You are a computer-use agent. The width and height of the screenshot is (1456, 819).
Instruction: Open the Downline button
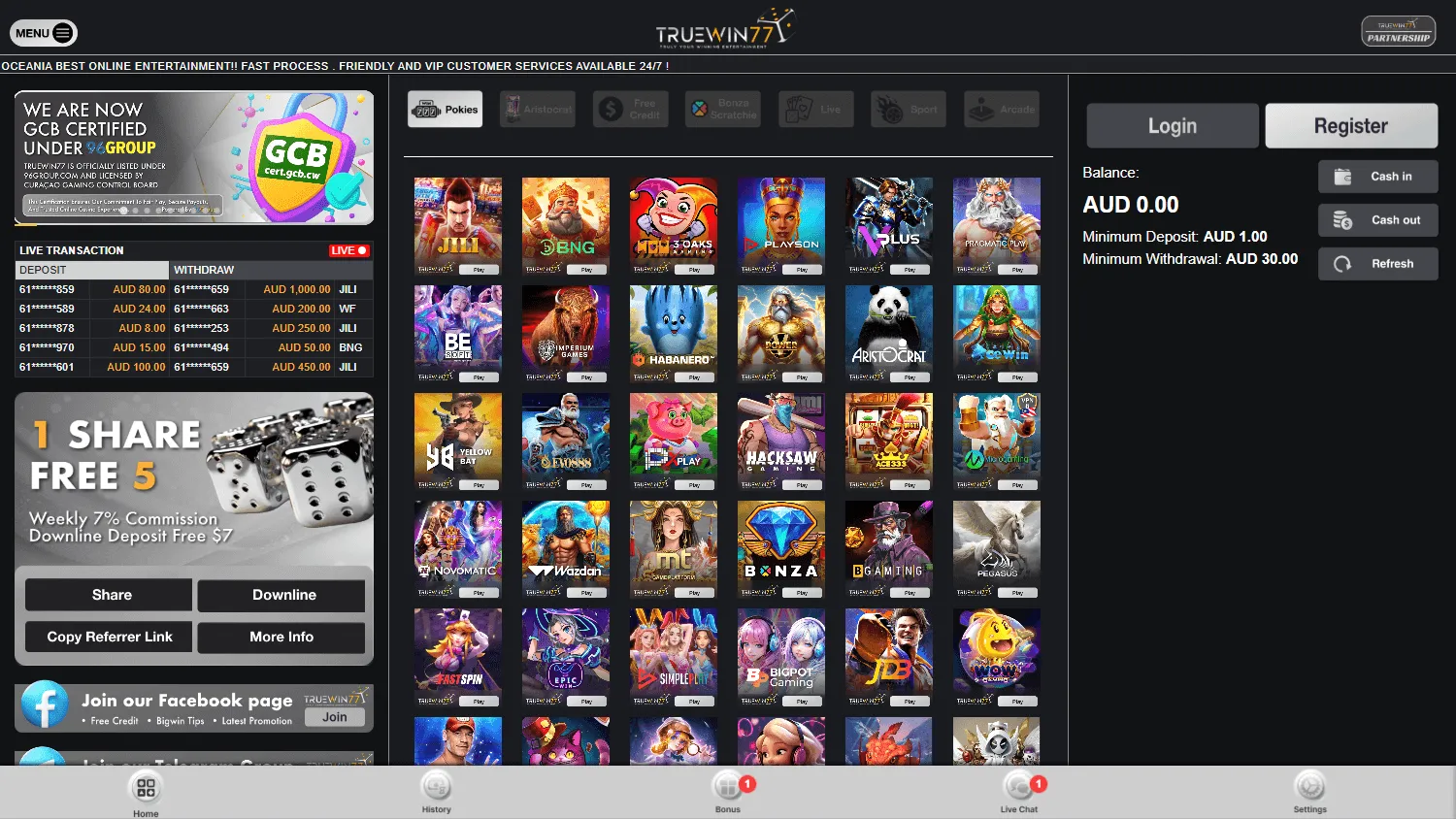pyautogui.click(x=281, y=595)
